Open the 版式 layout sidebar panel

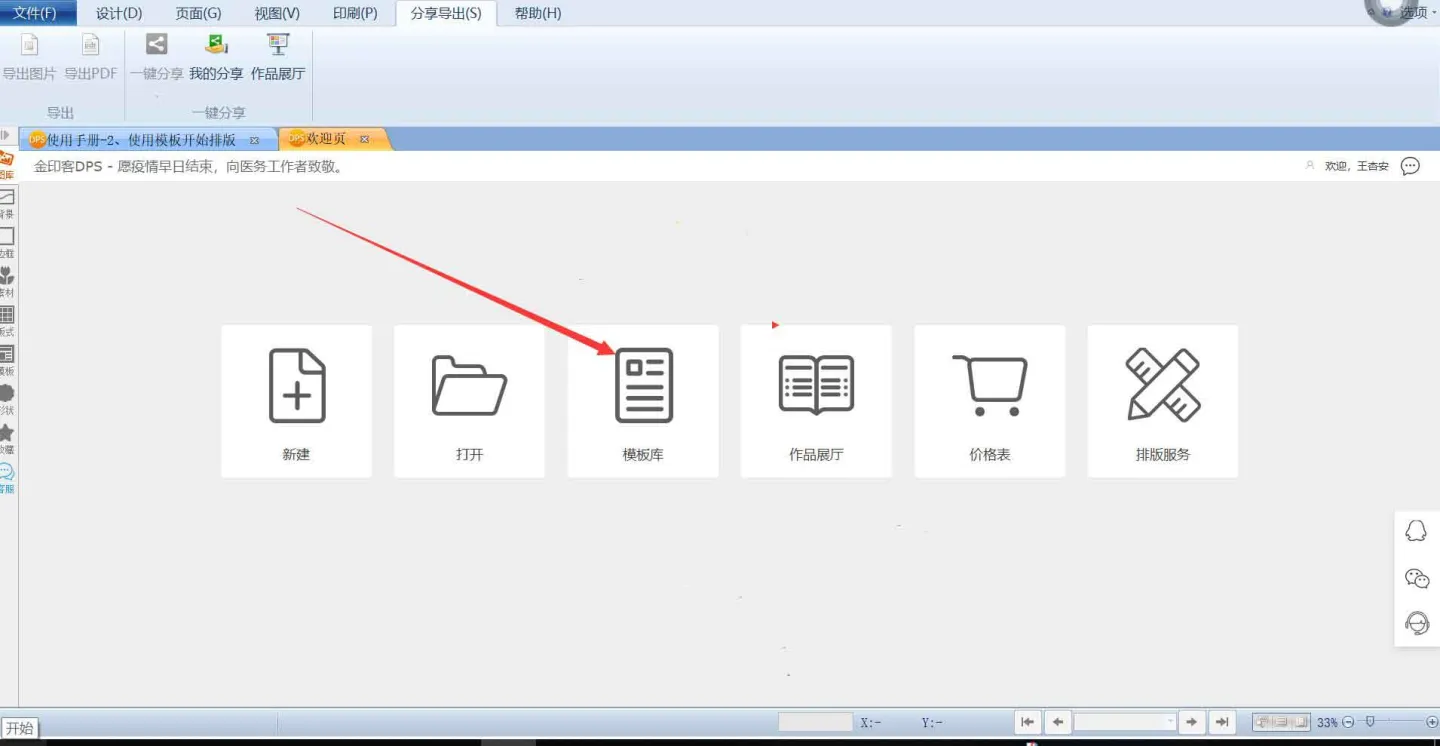coord(7,321)
